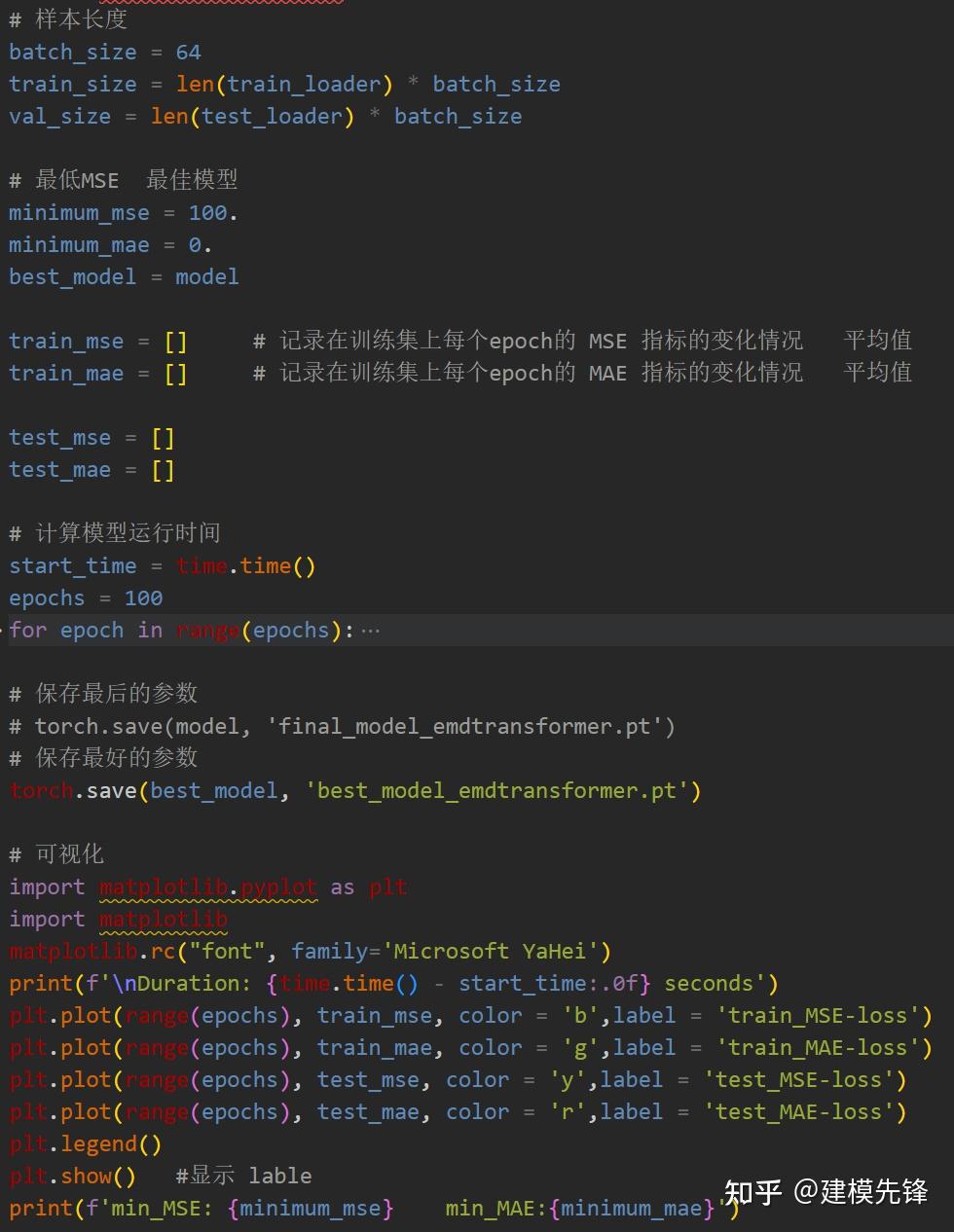The height and width of the screenshot is (1232, 954).
Task: Click best_model in 'best_model = model' line
Action: point(73,277)
